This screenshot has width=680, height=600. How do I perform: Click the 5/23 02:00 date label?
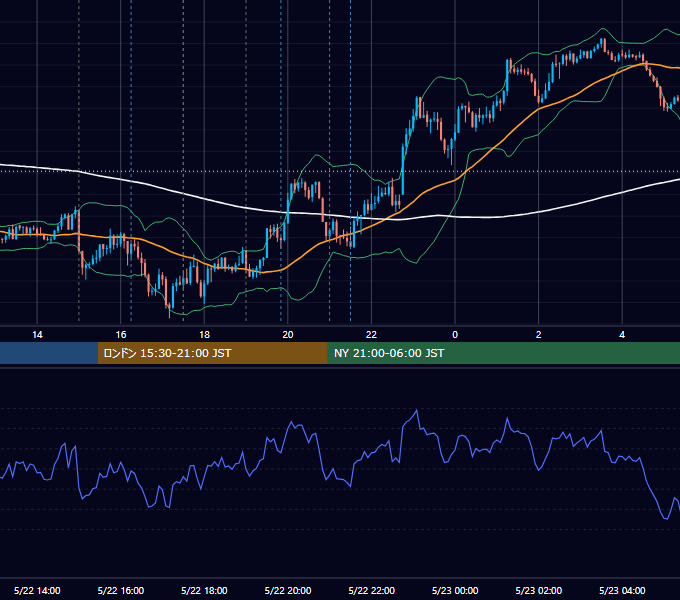click(539, 590)
